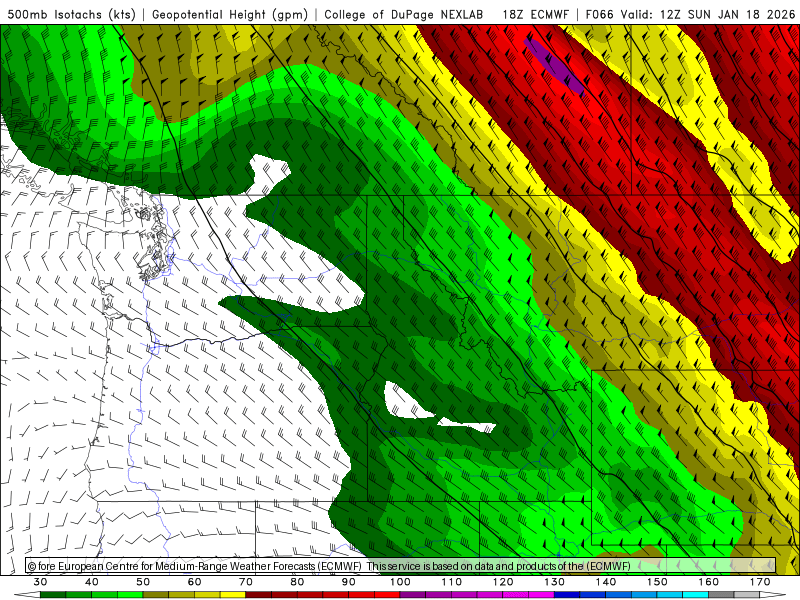
Task: Click the '140' value on the color scale
Action: click(606, 582)
